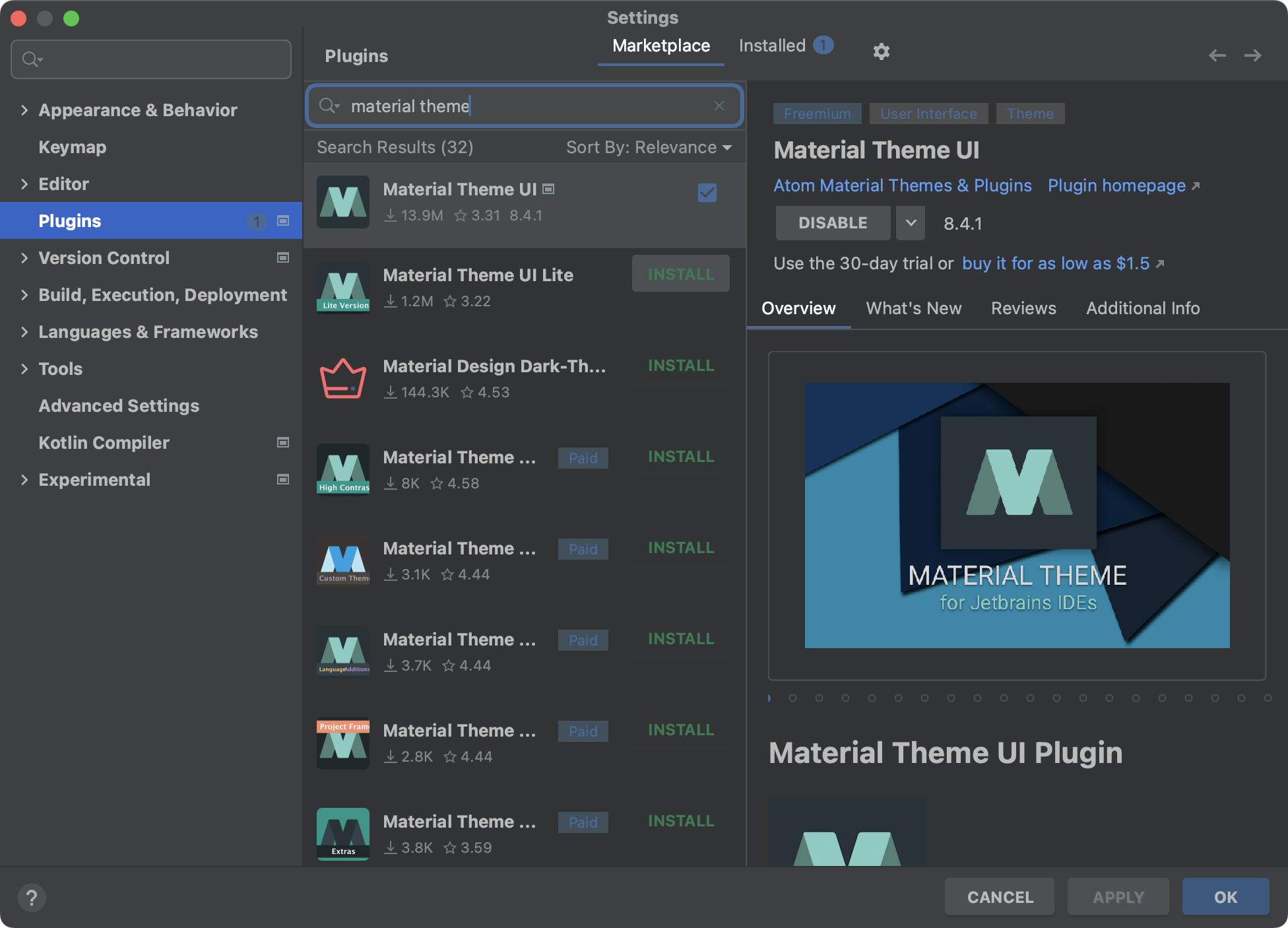Clear the plugin search text
The height and width of the screenshot is (928, 1288).
click(x=719, y=106)
